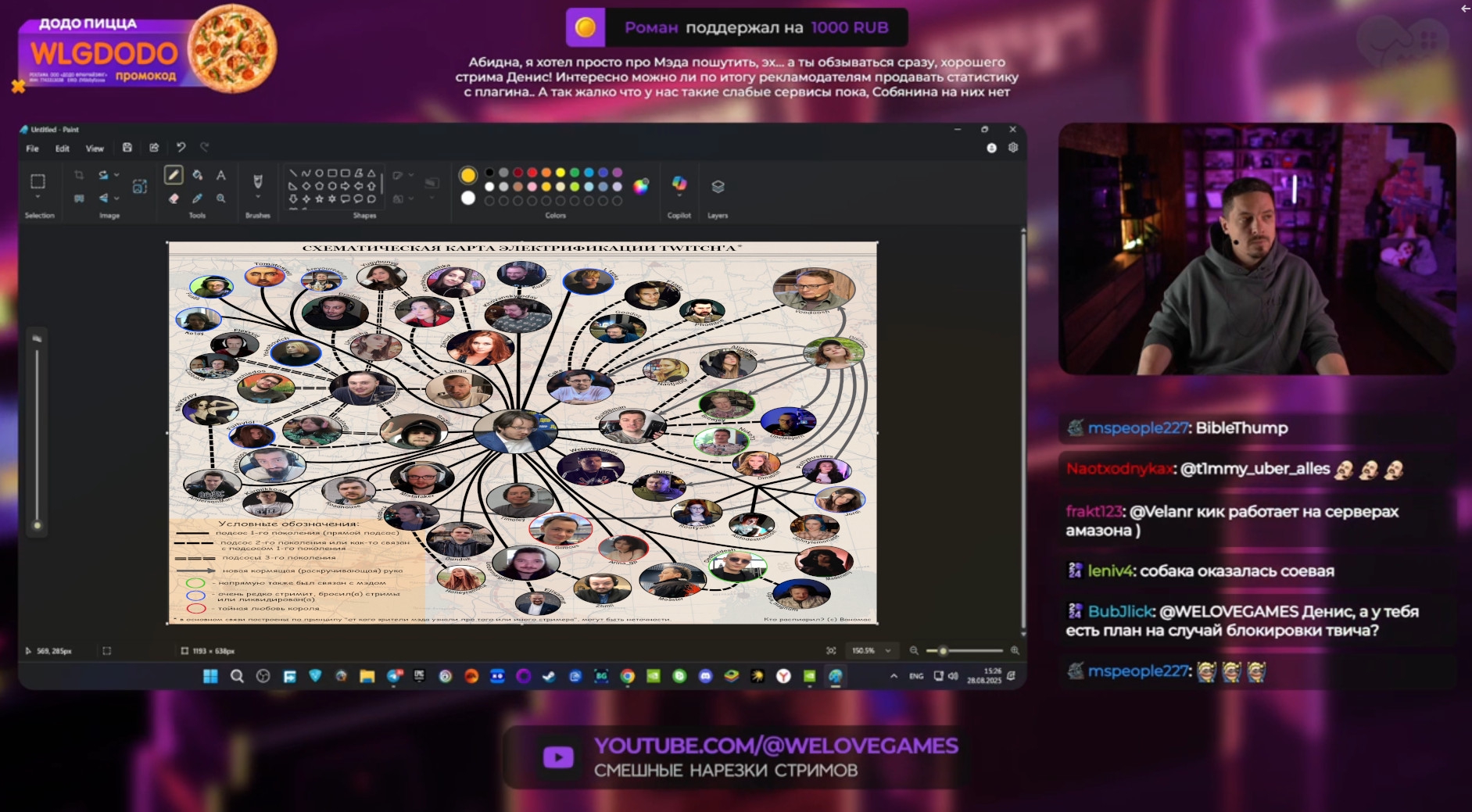
Task: Open the Layers panel
Action: coord(718,186)
